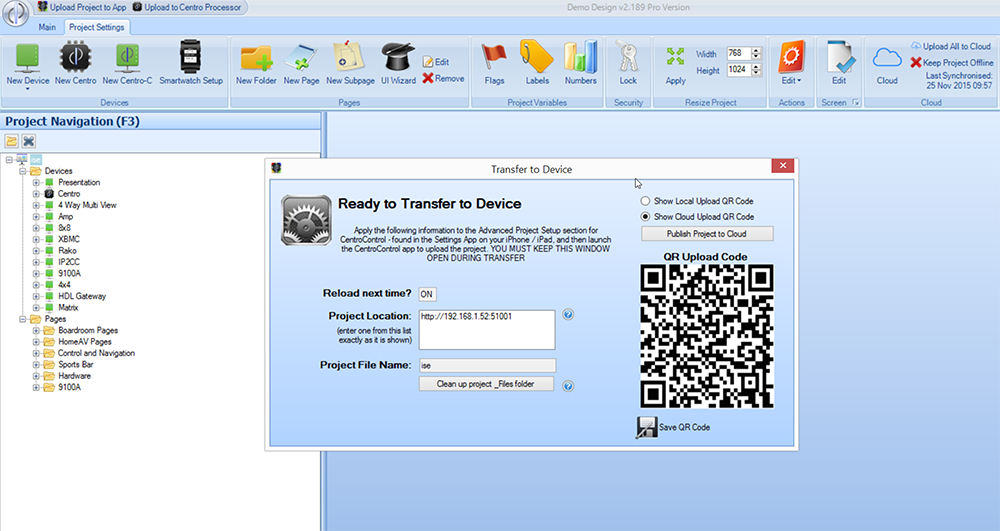Click the help icon beside Clean up button
The width and height of the screenshot is (1000, 531).
tap(568, 386)
